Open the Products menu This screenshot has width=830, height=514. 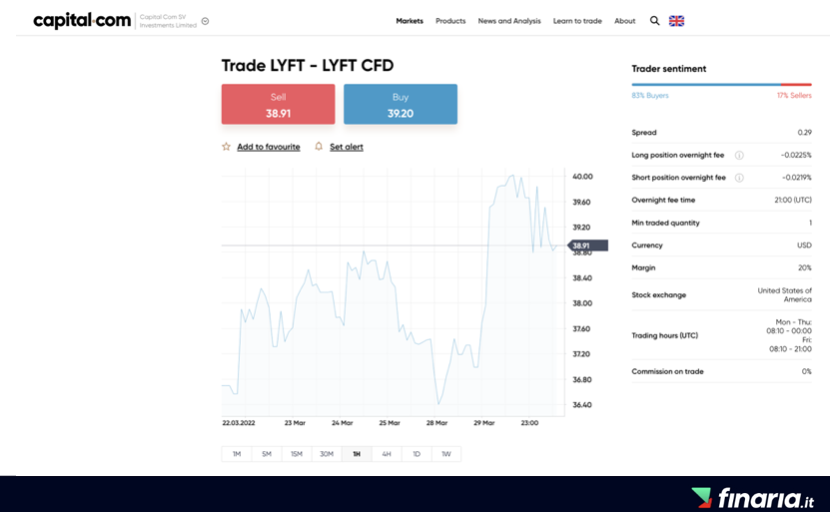[x=450, y=21]
